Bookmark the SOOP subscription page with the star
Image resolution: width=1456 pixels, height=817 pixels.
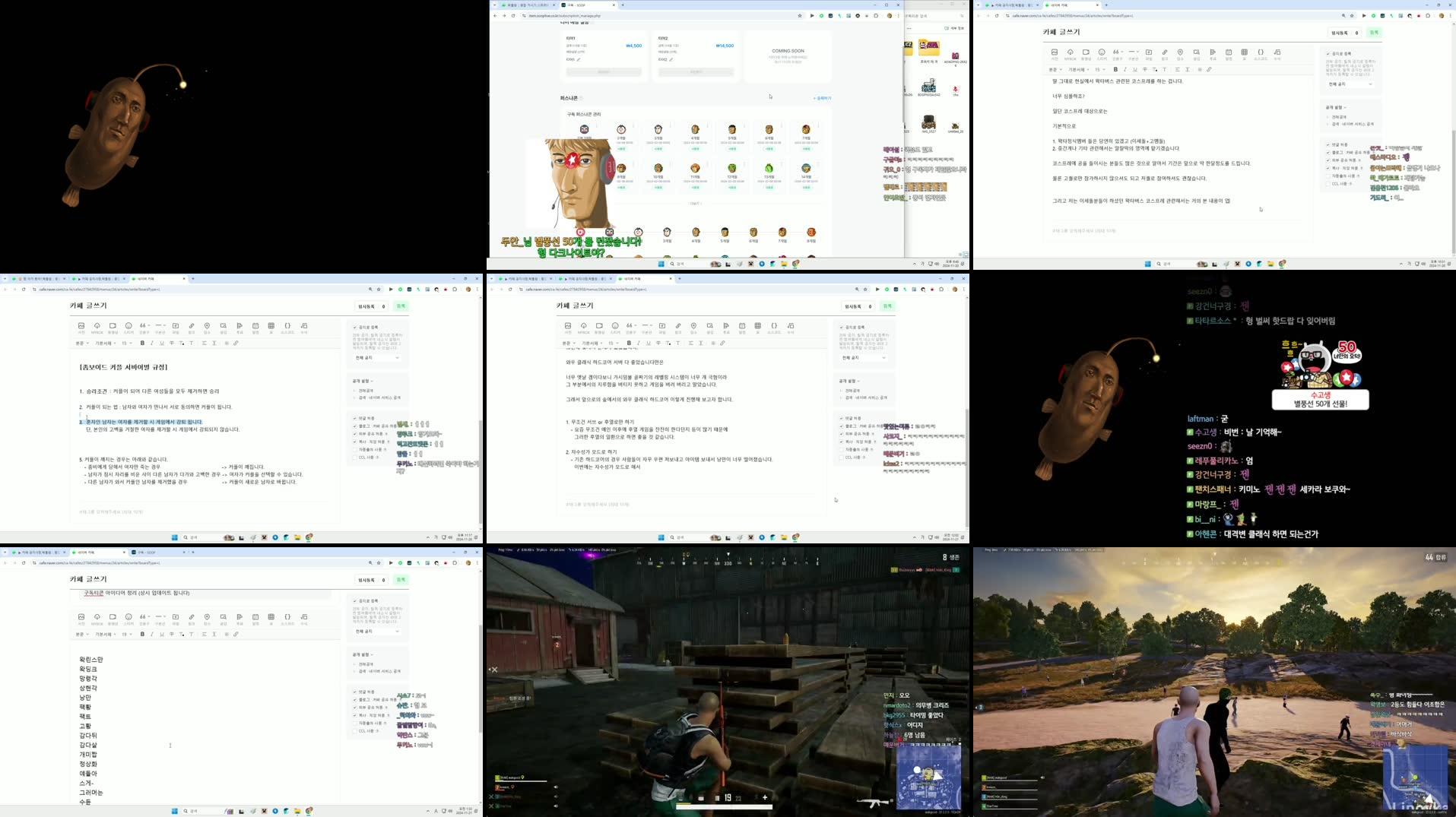(800, 15)
